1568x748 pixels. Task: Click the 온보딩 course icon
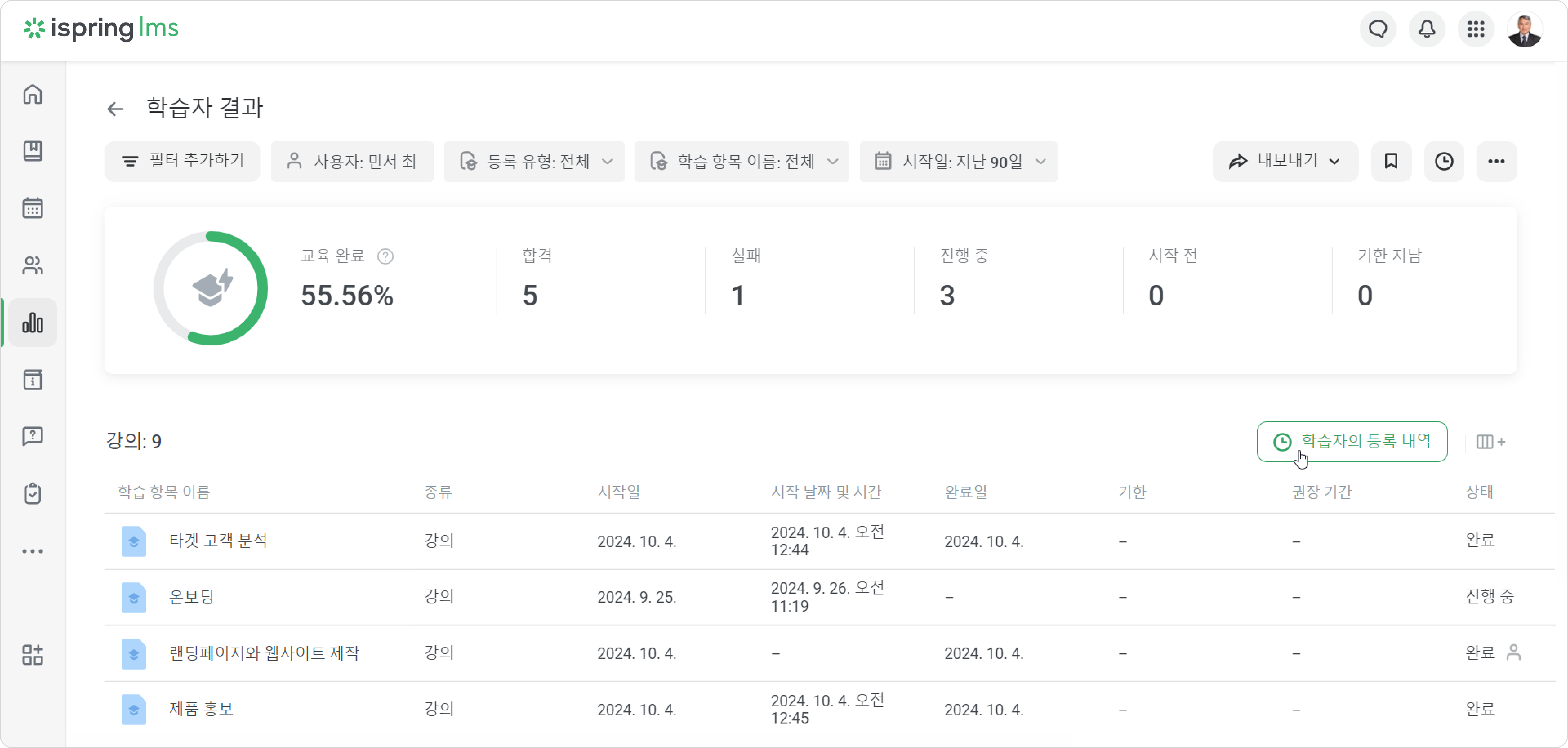[134, 598]
